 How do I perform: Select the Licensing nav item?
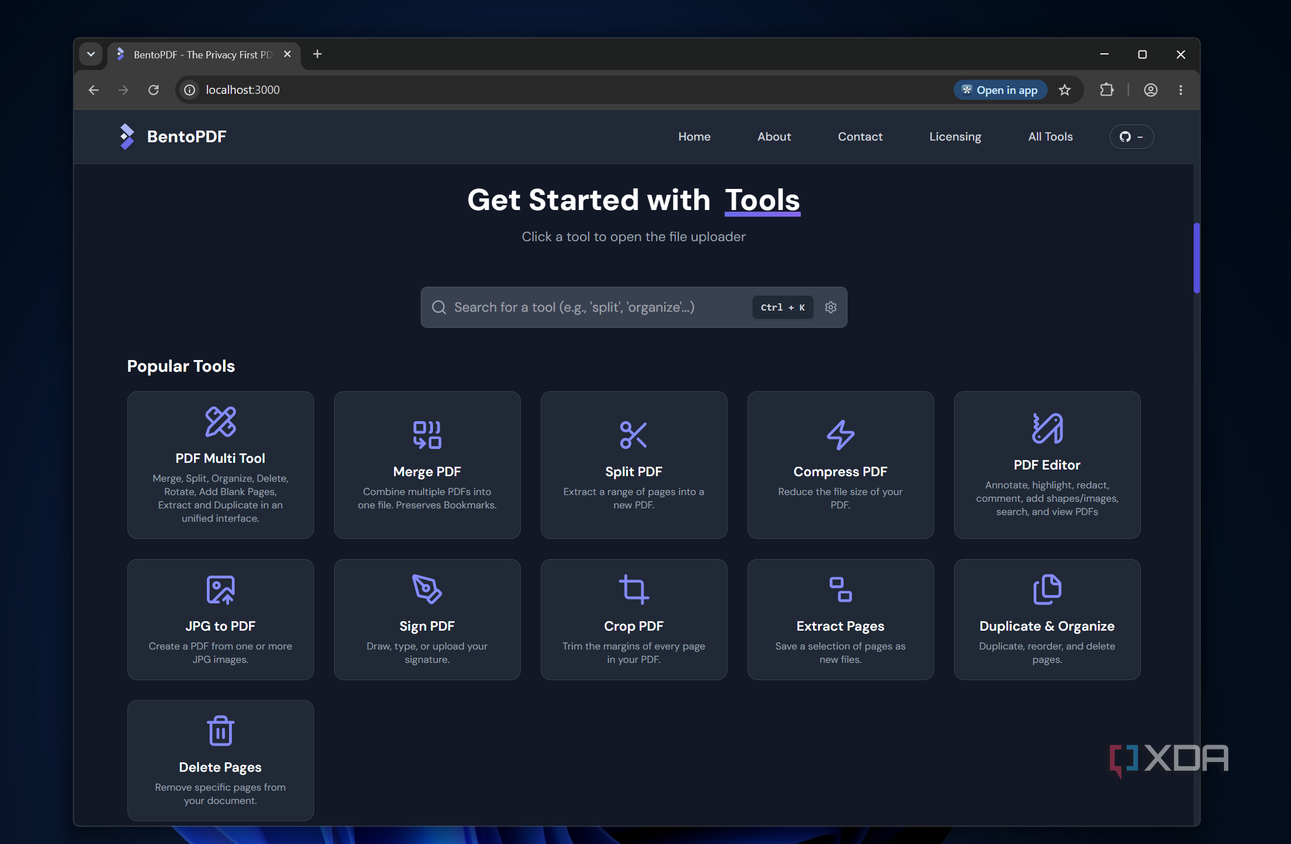click(955, 137)
